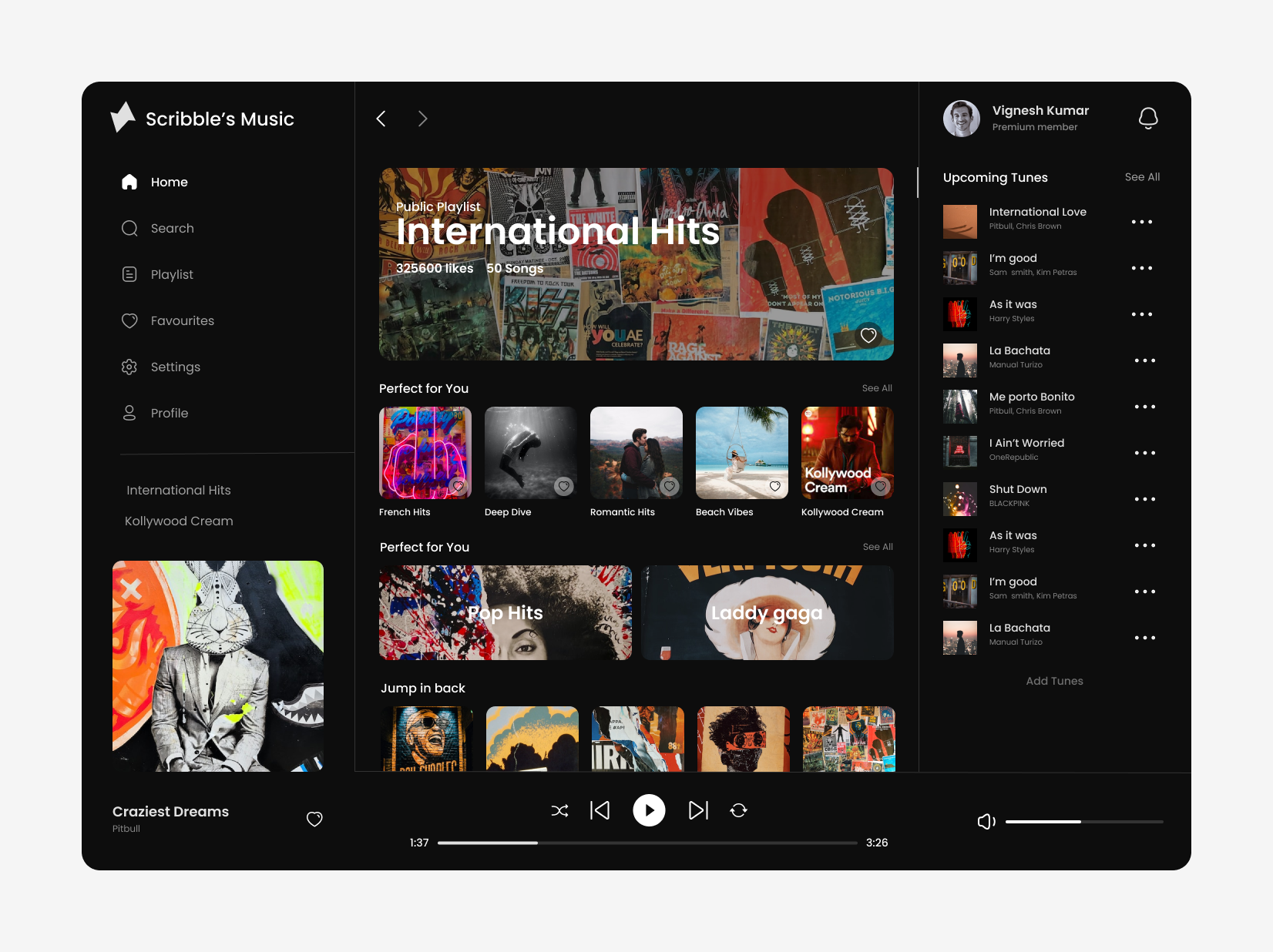Click the Scribble's Music star logo
This screenshot has height=952, width=1273.
coord(123,117)
